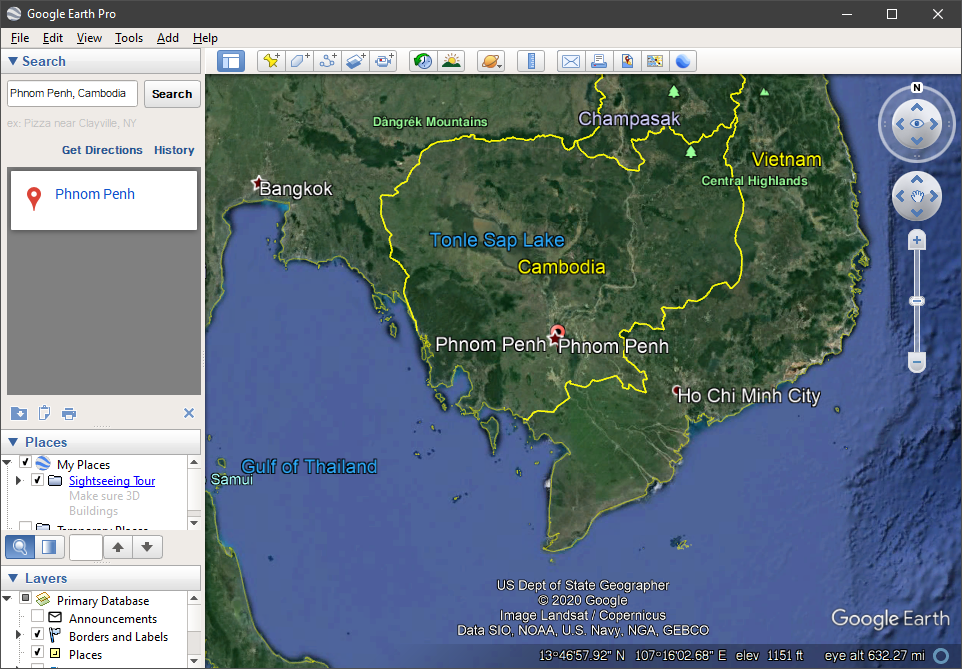Click the places search magnifier button
Image resolution: width=962 pixels, height=669 pixels.
(x=20, y=547)
